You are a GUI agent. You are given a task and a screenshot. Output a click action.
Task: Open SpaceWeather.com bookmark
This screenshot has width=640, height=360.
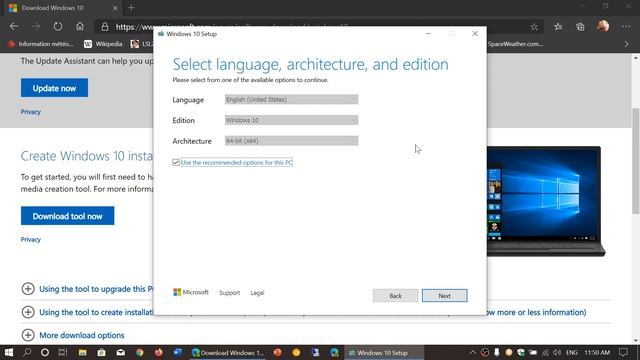(x=515, y=44)
